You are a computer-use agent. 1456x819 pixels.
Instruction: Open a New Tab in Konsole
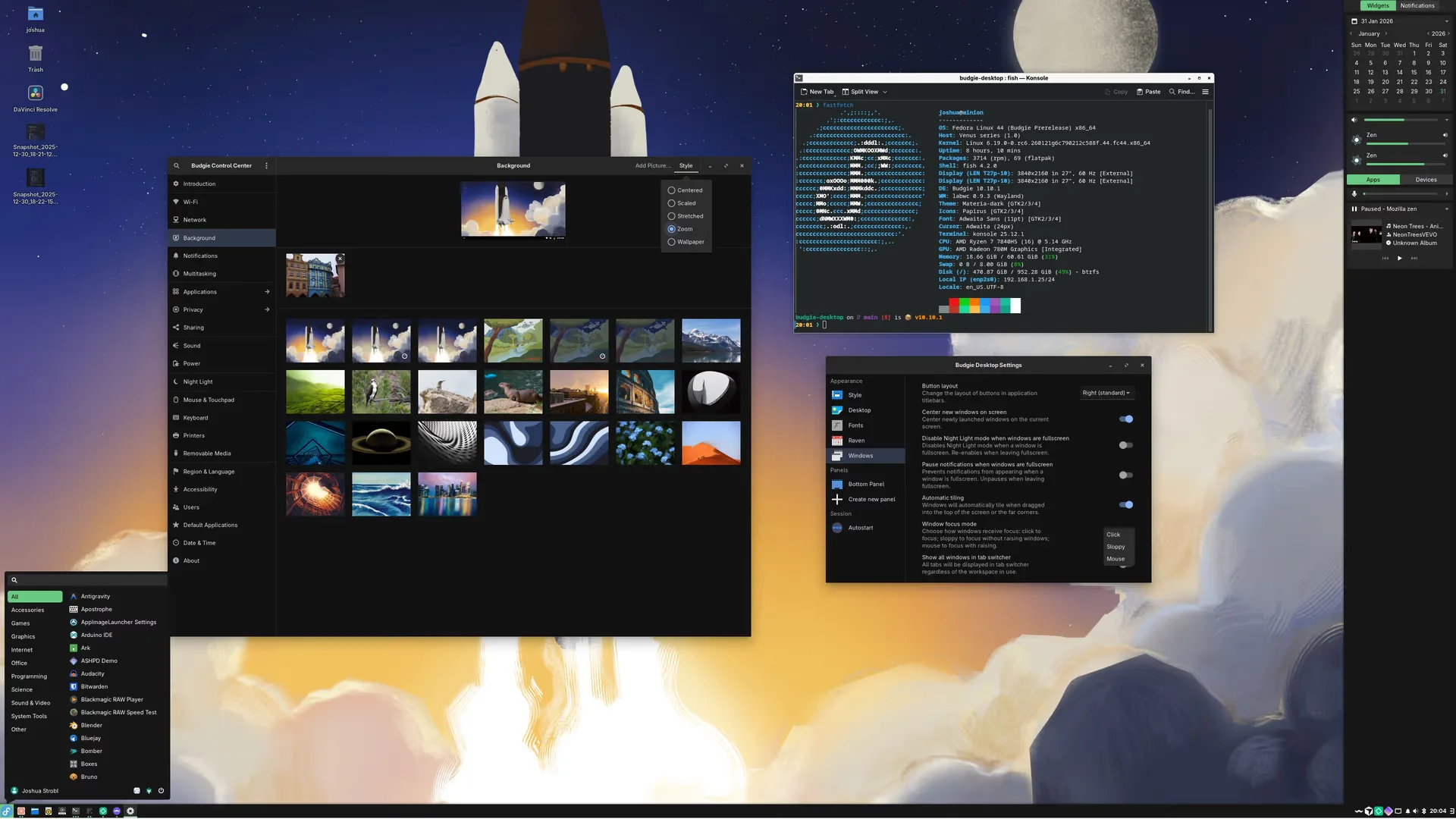[817, 91]
